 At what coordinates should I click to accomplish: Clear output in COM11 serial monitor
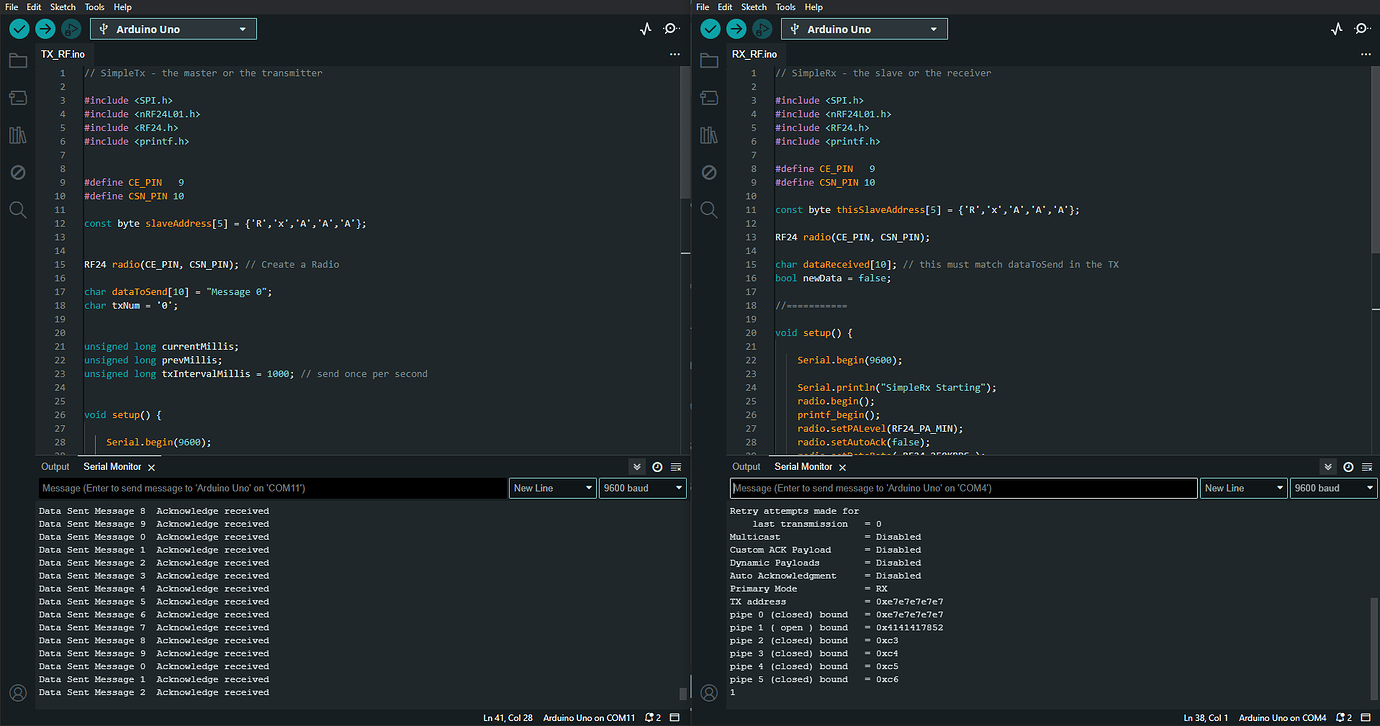pos(676,467)
